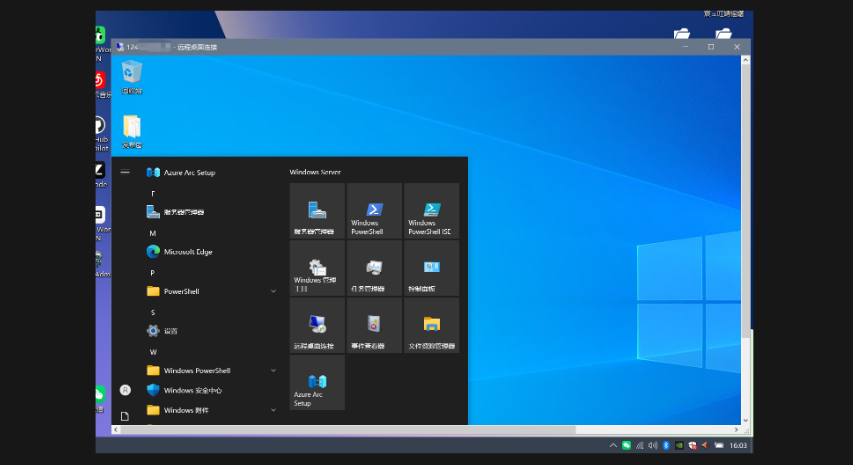Image resolution: width=853 pixels, height=465 pixels.
Task: Open Settings from the Start menu app list
Action: [162, 331]
